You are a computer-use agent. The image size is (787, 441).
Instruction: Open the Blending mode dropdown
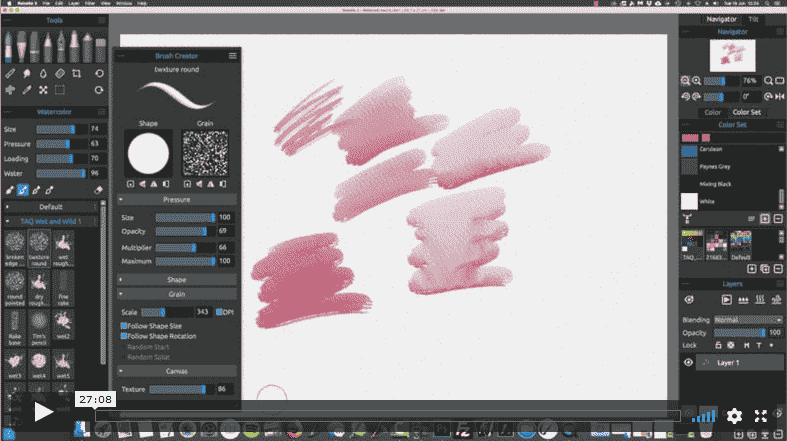click(748, 320)
